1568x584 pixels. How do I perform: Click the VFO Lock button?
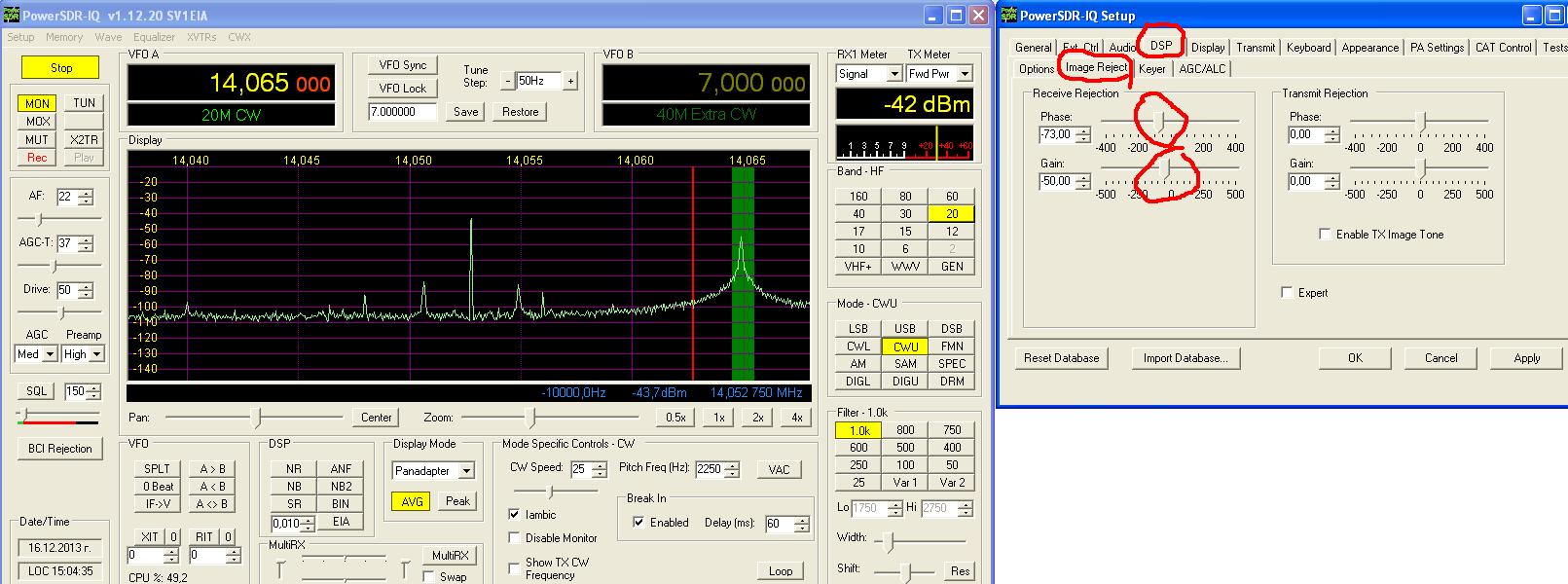(x=402, y=89)
